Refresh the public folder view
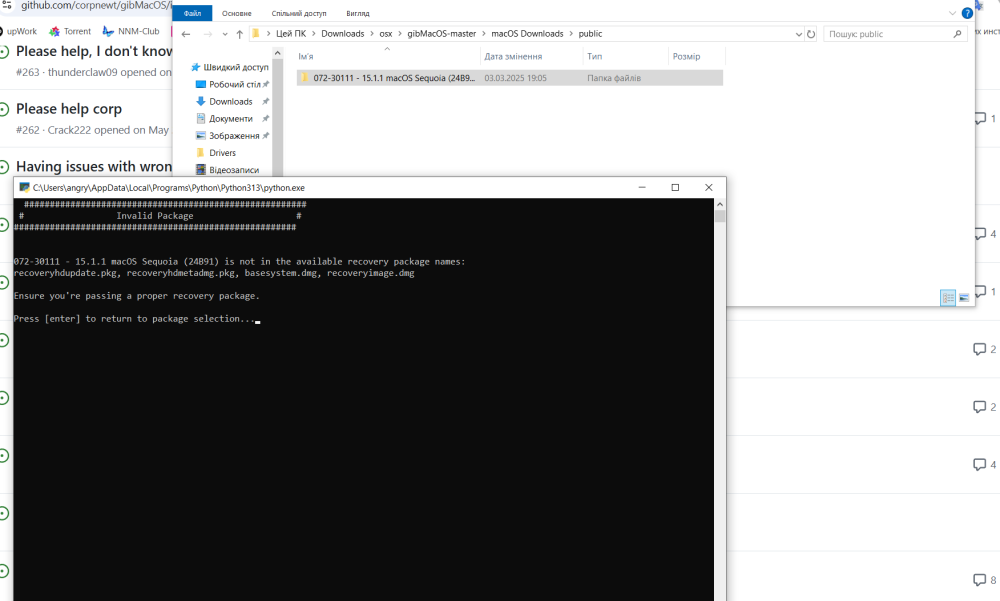This screenshot has width=1000, height=601. [x=811, y=34]
